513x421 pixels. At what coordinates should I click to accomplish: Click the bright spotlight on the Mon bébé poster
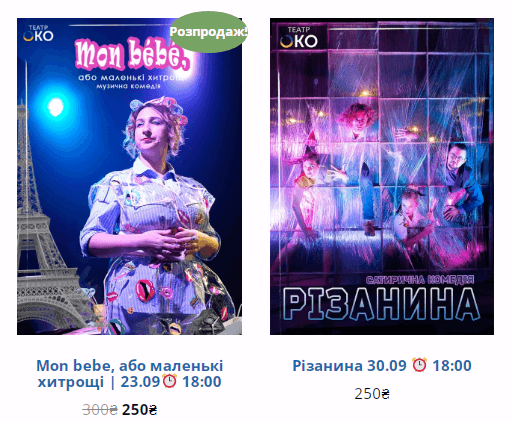coord(56,107)
